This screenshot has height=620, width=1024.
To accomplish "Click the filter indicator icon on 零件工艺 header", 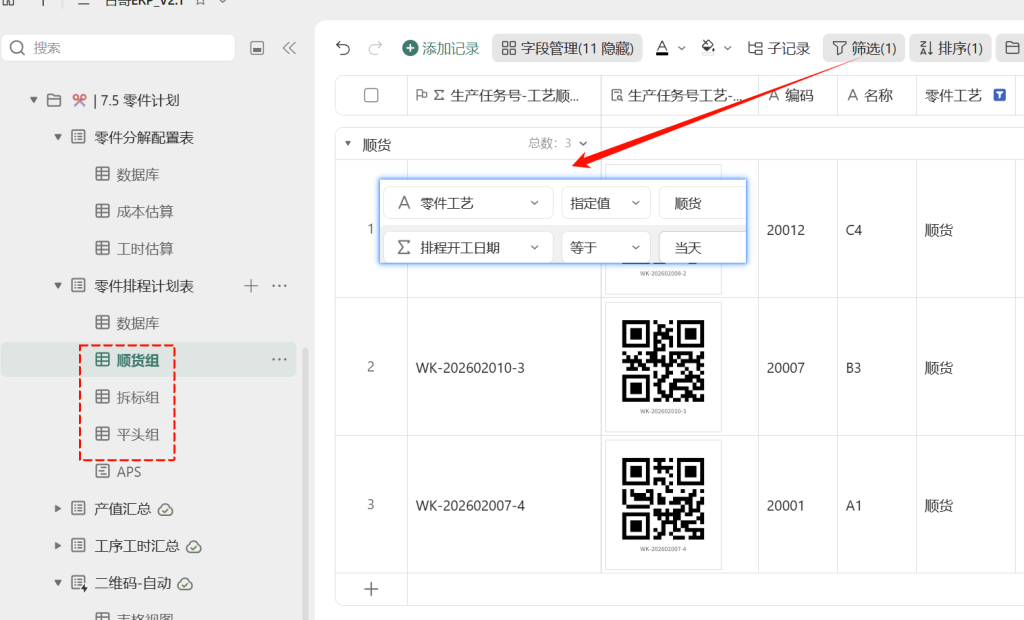I will coord(999,95).
